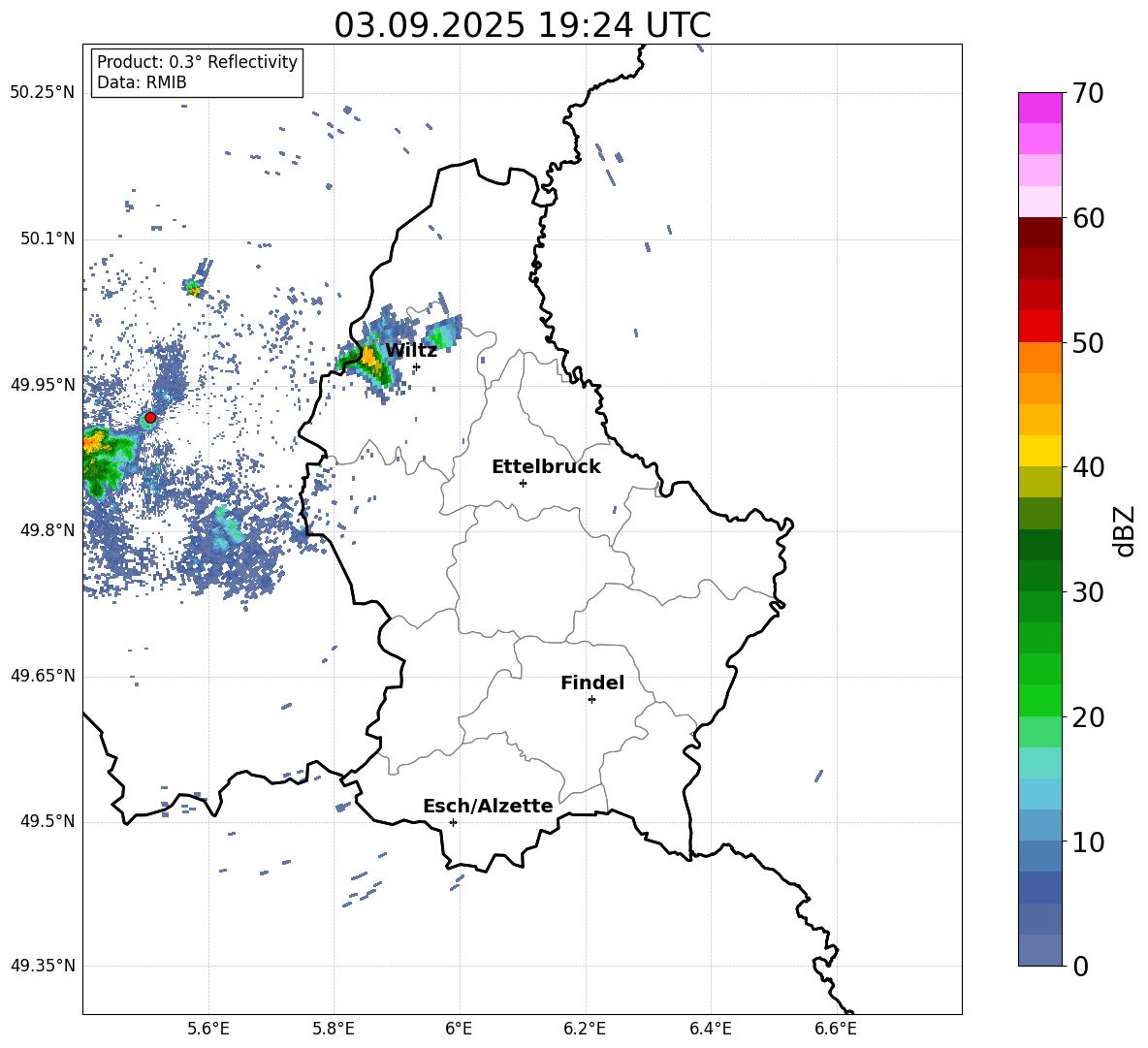Click the small echo cell near 50.05°N
1148x1048 pixels.
click(x=194, y=289)
